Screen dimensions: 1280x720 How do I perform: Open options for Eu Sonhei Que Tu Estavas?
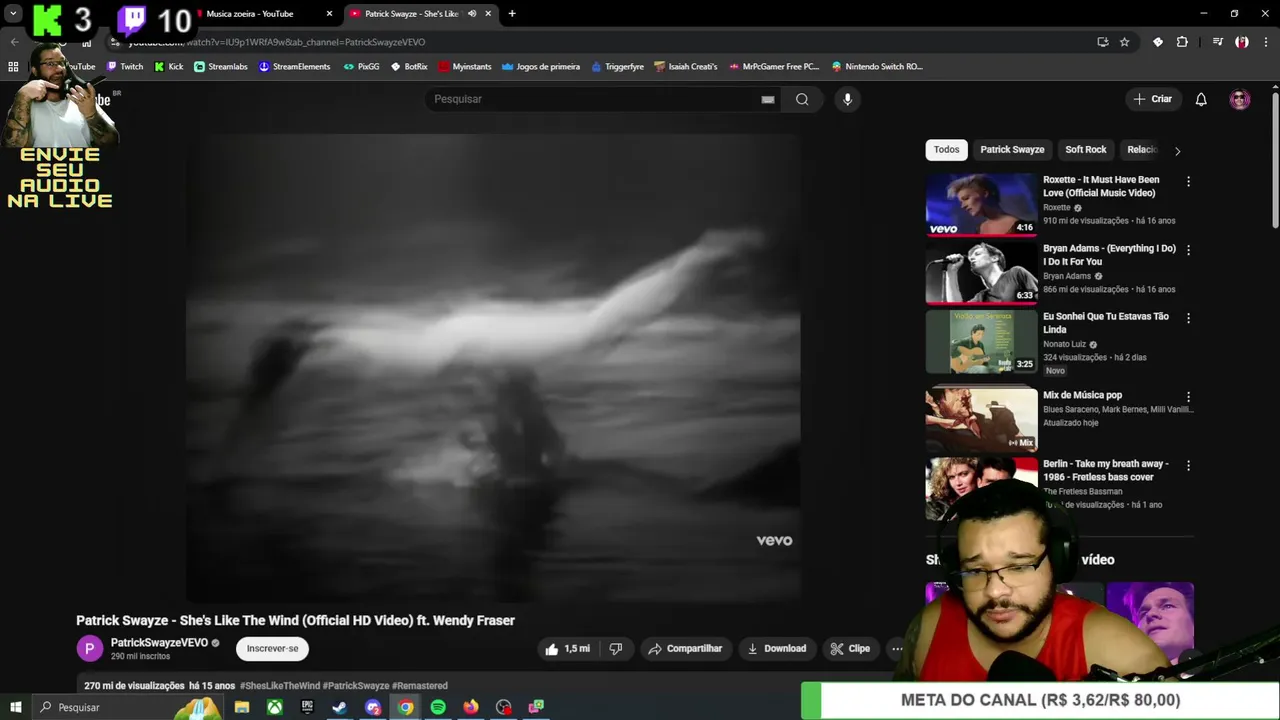tap(1188, 318)
